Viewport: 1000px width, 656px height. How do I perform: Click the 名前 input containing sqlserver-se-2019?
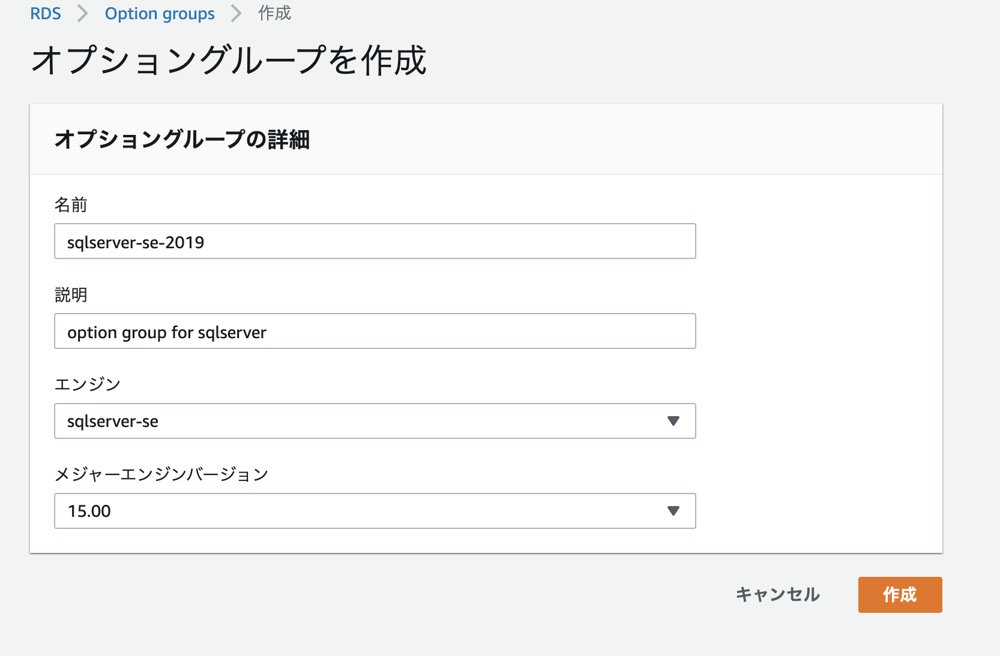pyautogui.click(x=374, y=241)
